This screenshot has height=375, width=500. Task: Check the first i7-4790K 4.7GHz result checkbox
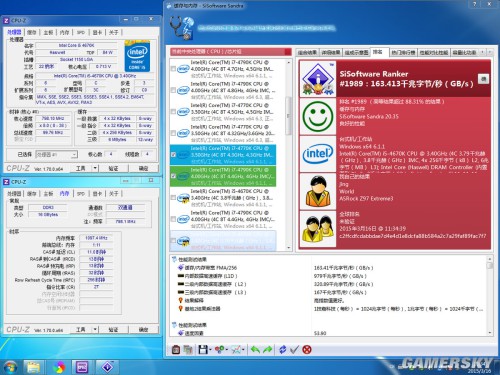point(173,69)
